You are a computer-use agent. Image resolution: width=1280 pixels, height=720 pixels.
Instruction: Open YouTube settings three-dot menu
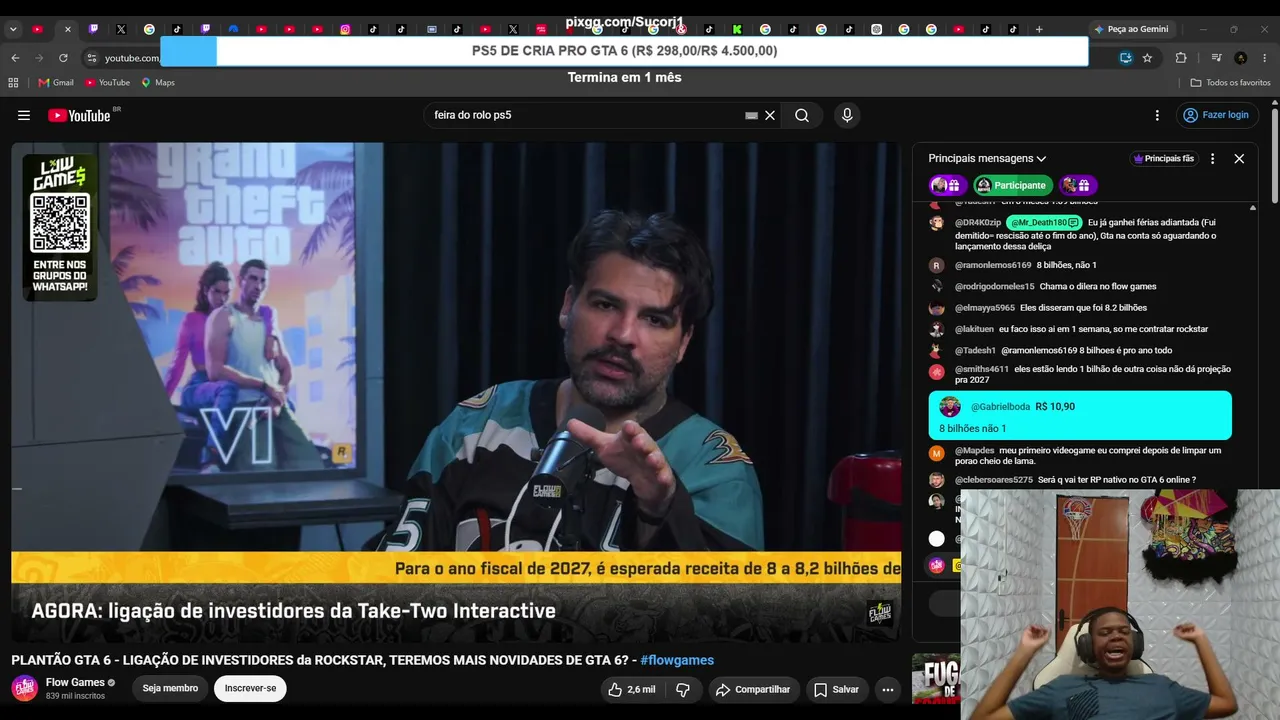click(1157, 115)
